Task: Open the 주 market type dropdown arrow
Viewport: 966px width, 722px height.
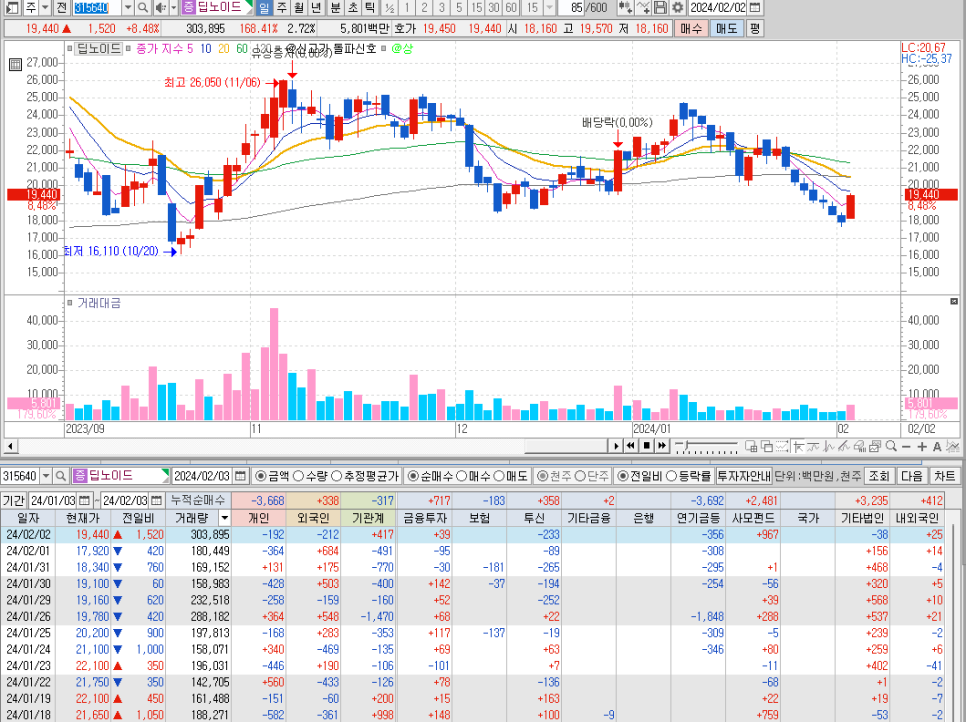Action: 45,7
